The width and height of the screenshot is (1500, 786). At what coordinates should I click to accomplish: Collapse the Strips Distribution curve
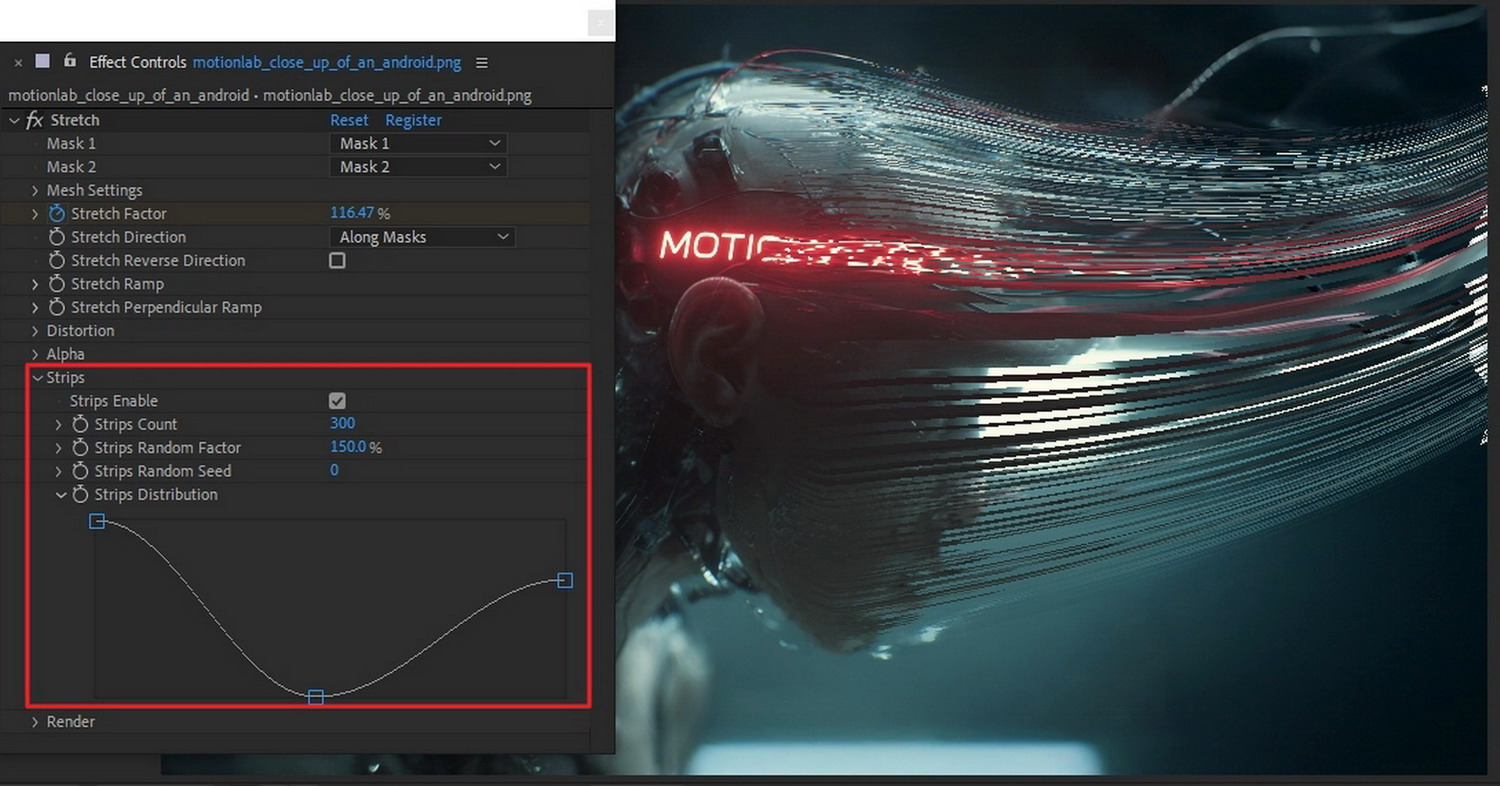(60, 495)
